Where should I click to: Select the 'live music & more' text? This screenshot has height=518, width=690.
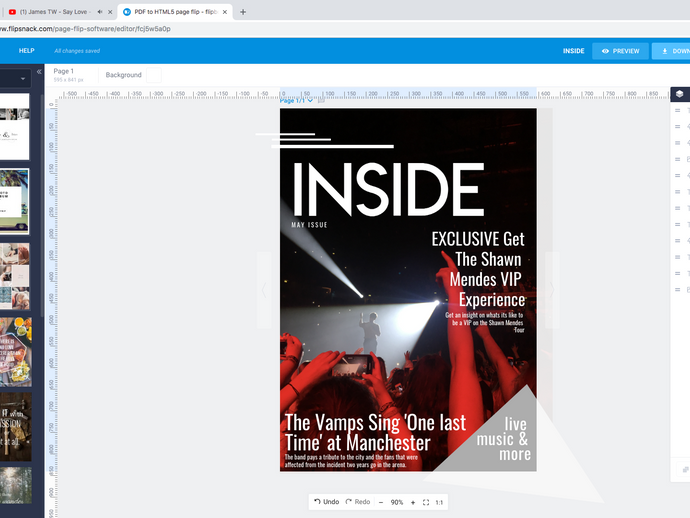click(x=503, y=439)
